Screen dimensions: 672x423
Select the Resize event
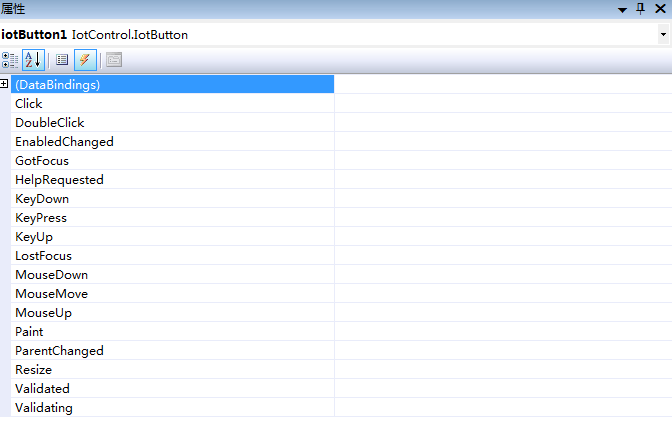click(x=172, y=370)
